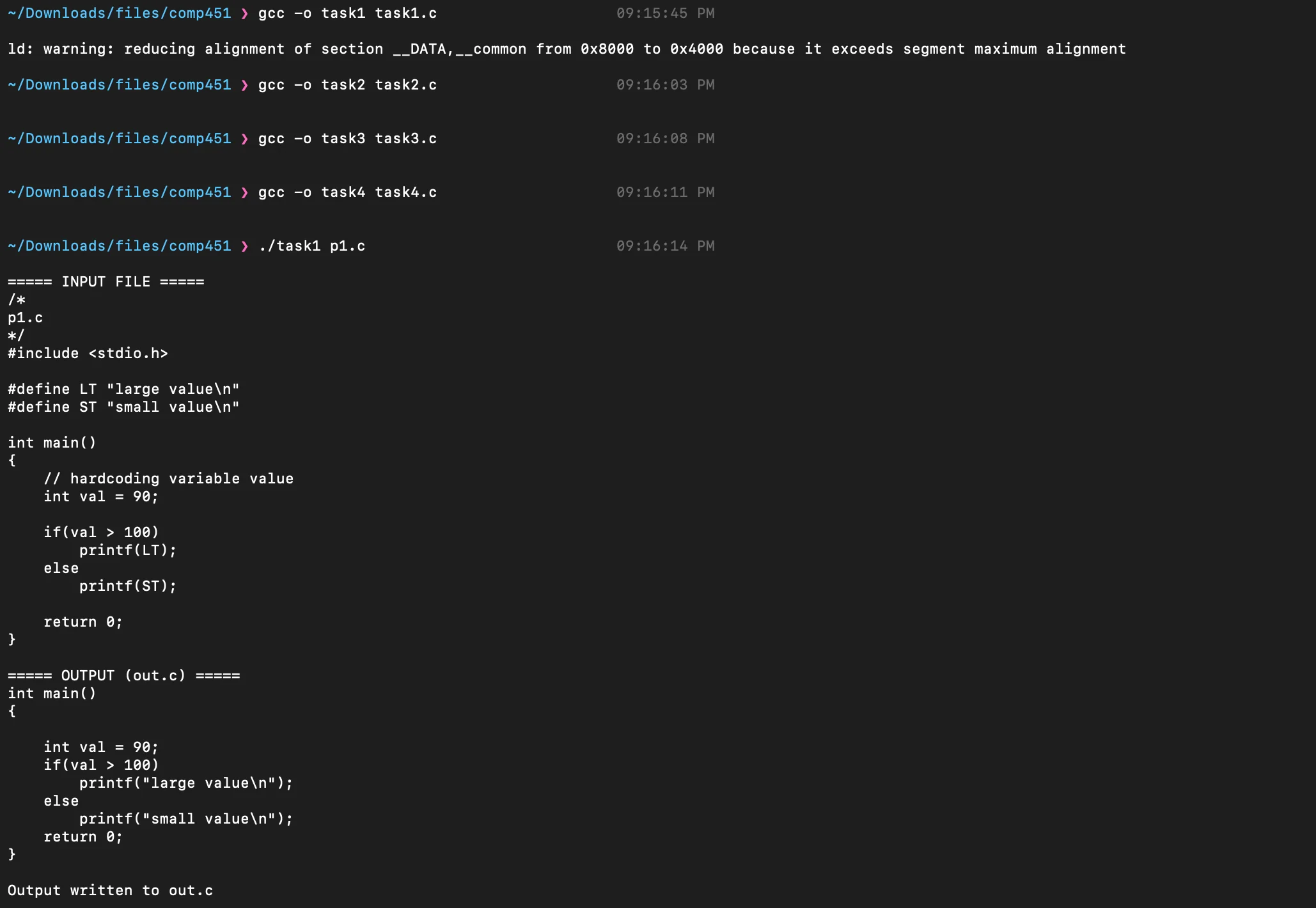
Task: Click the prompt arrow before gcc task3.c command
Action: click(x=244, y=139)
